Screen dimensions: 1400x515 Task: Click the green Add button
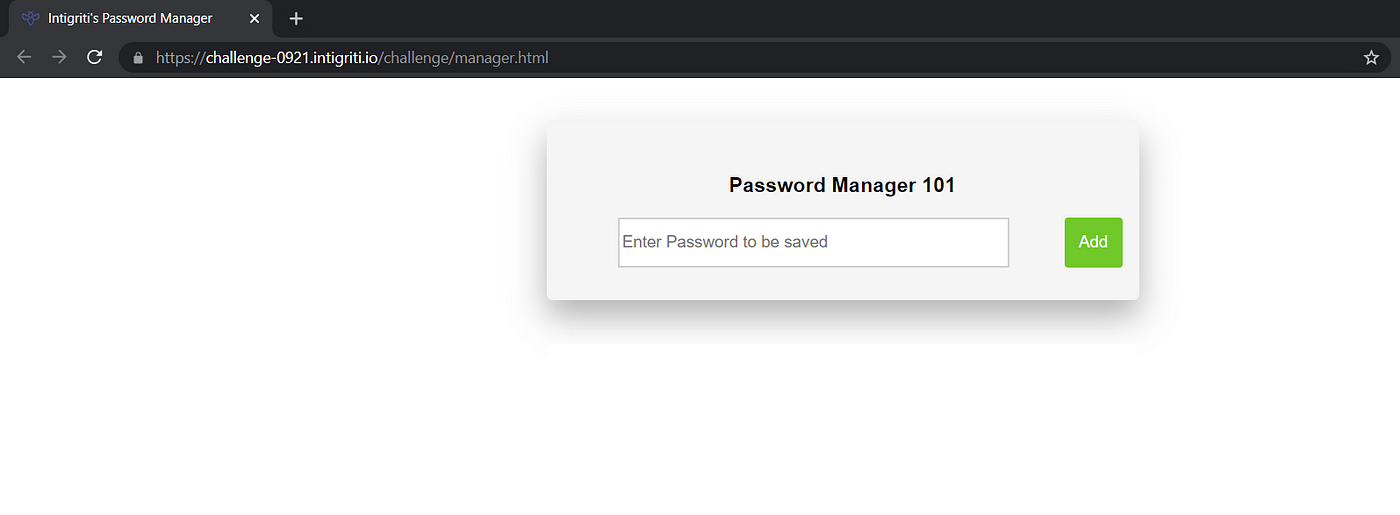(x=1093, y=242)
